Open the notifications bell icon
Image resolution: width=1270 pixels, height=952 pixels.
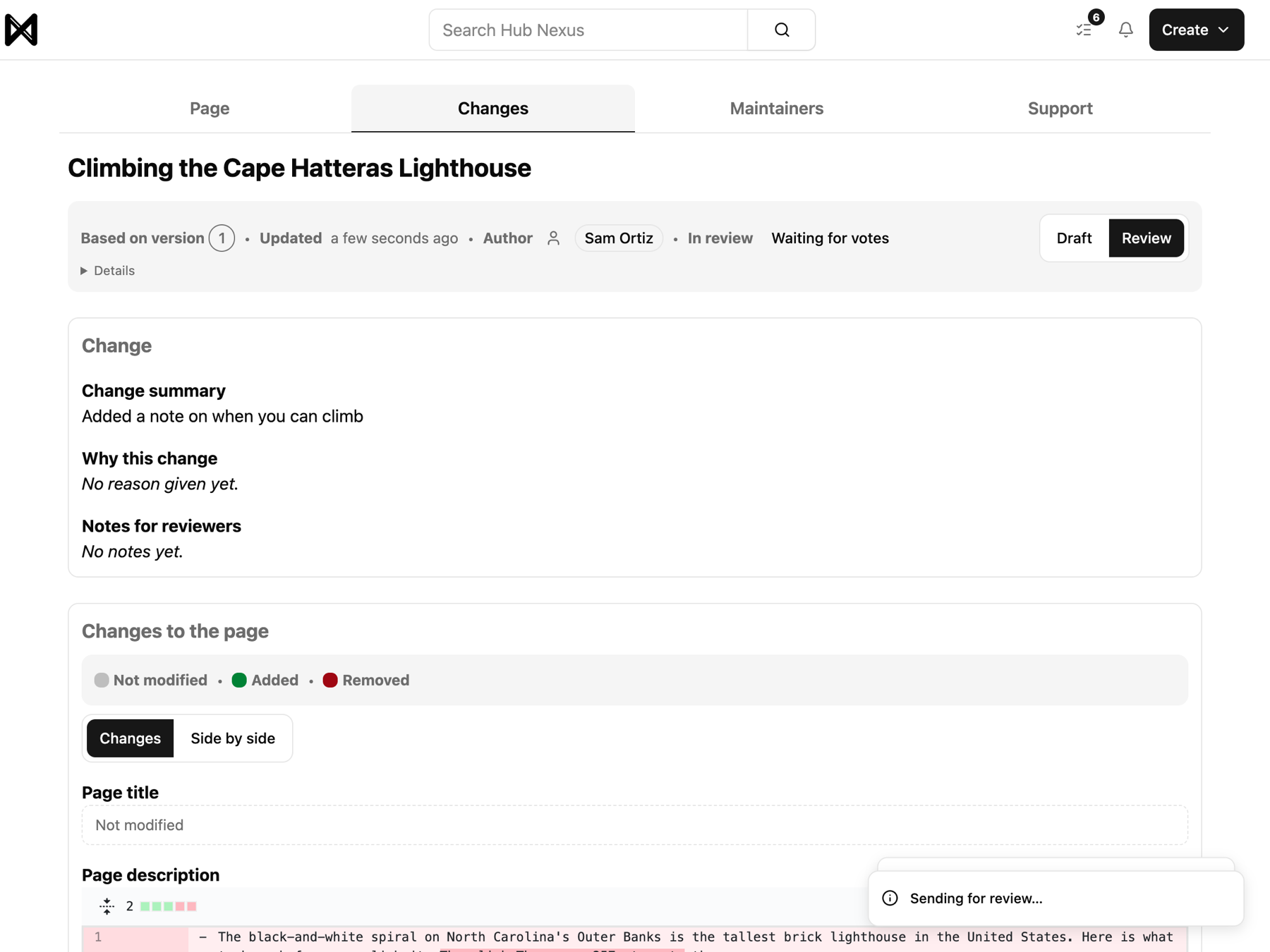point(1125,30)
